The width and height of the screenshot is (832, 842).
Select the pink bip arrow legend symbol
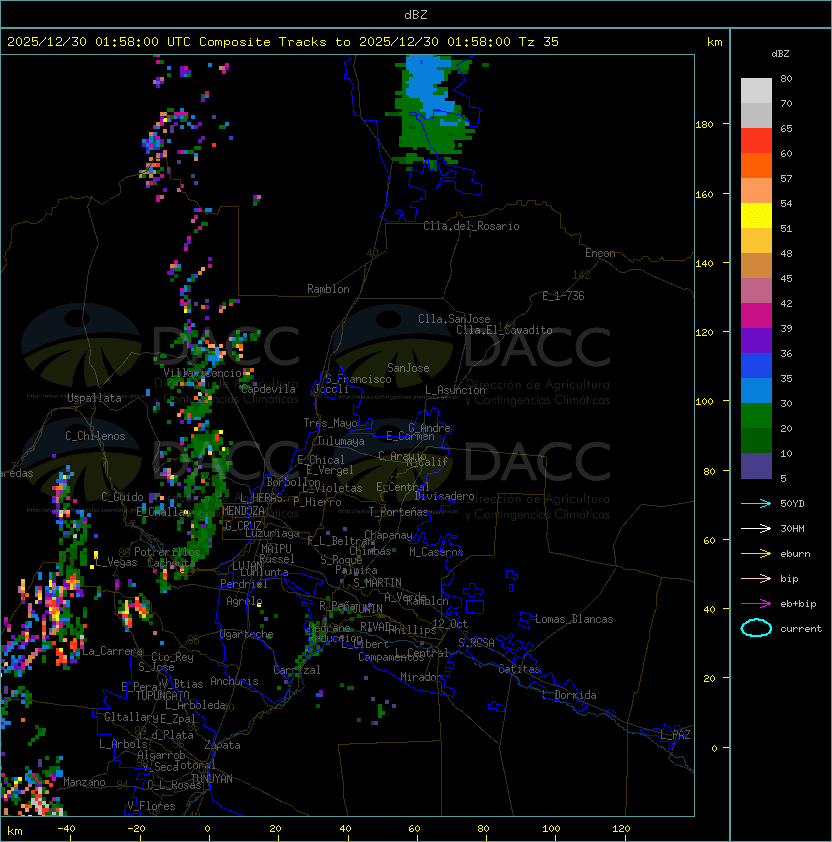pyautogui.click(x=756, y=578)
